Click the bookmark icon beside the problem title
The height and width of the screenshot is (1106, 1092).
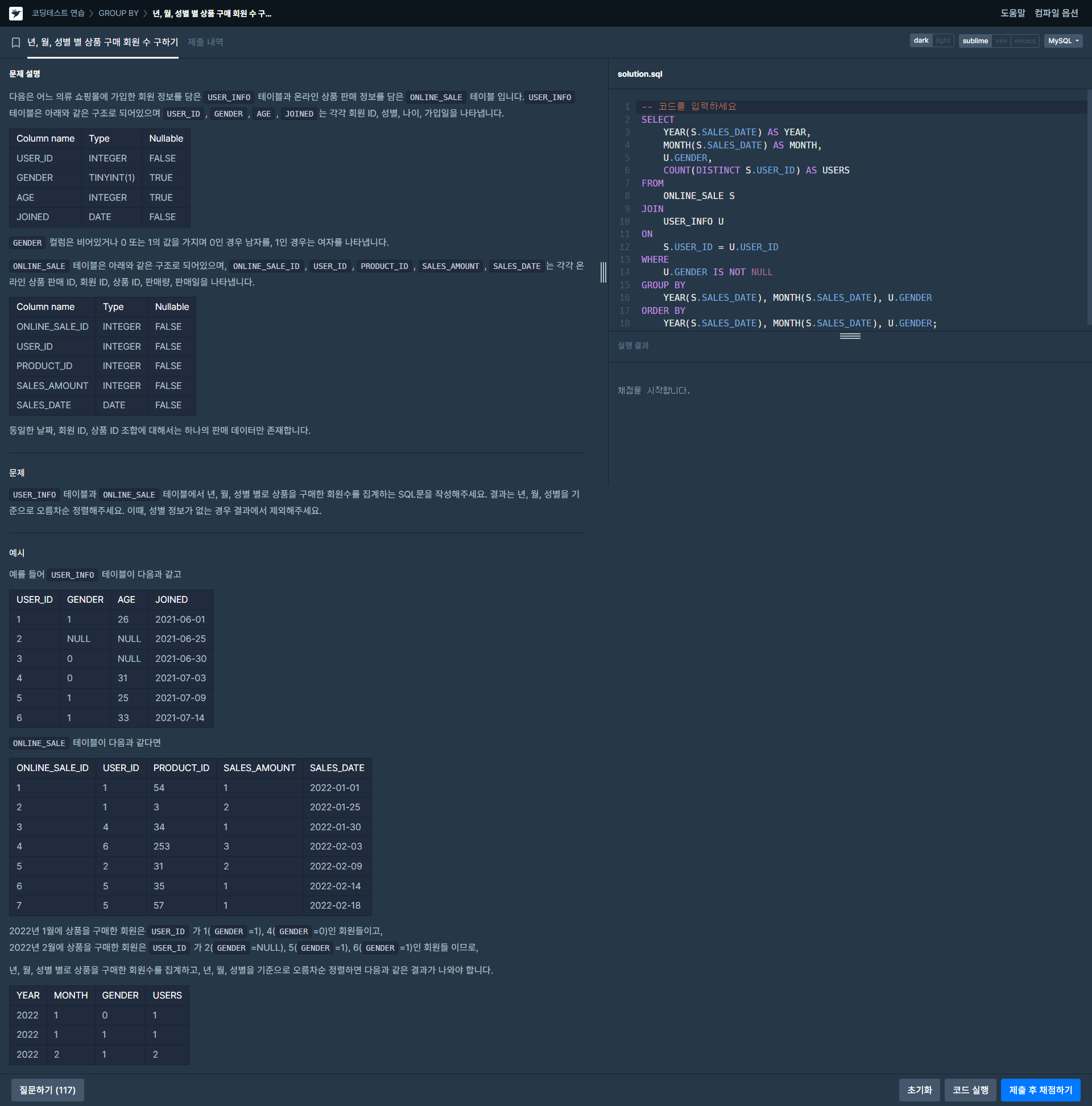[16, 42]
